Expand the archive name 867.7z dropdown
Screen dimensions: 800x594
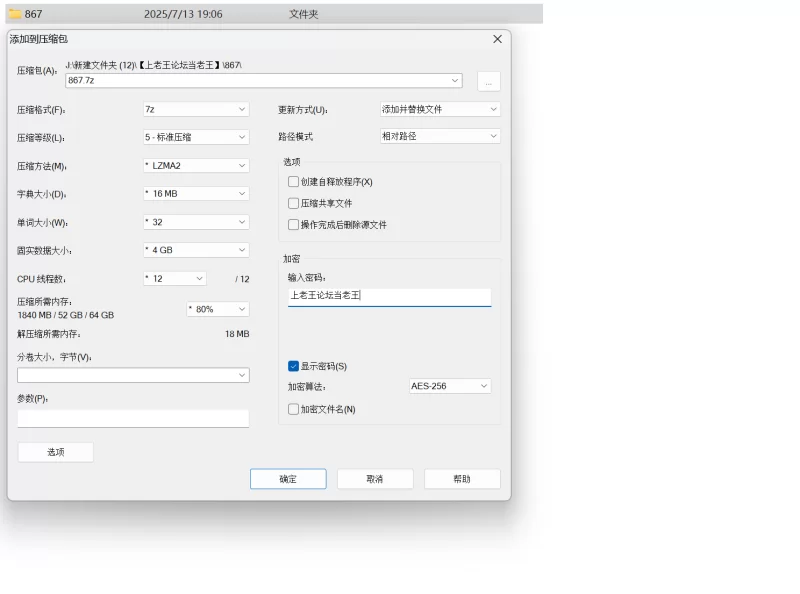455,81
